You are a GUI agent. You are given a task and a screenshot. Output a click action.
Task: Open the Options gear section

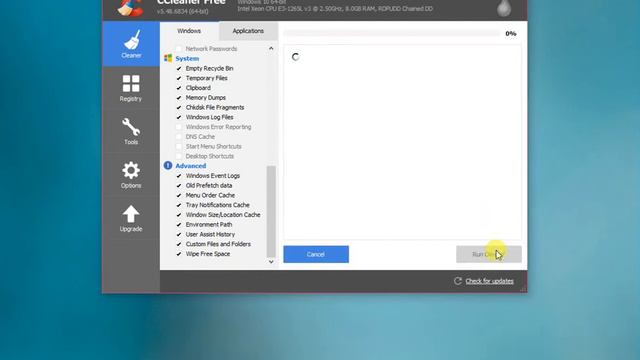[131, 175]
